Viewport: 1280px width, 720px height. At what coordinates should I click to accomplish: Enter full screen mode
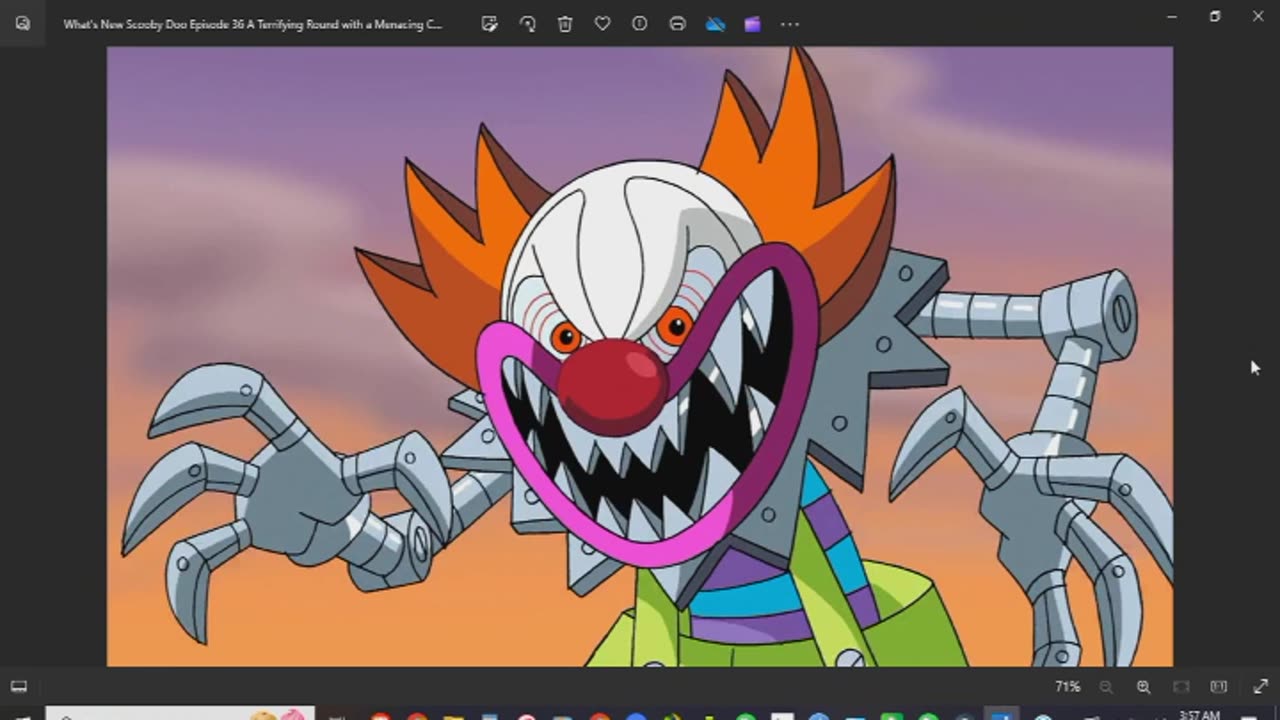(x=1260, y=687)
